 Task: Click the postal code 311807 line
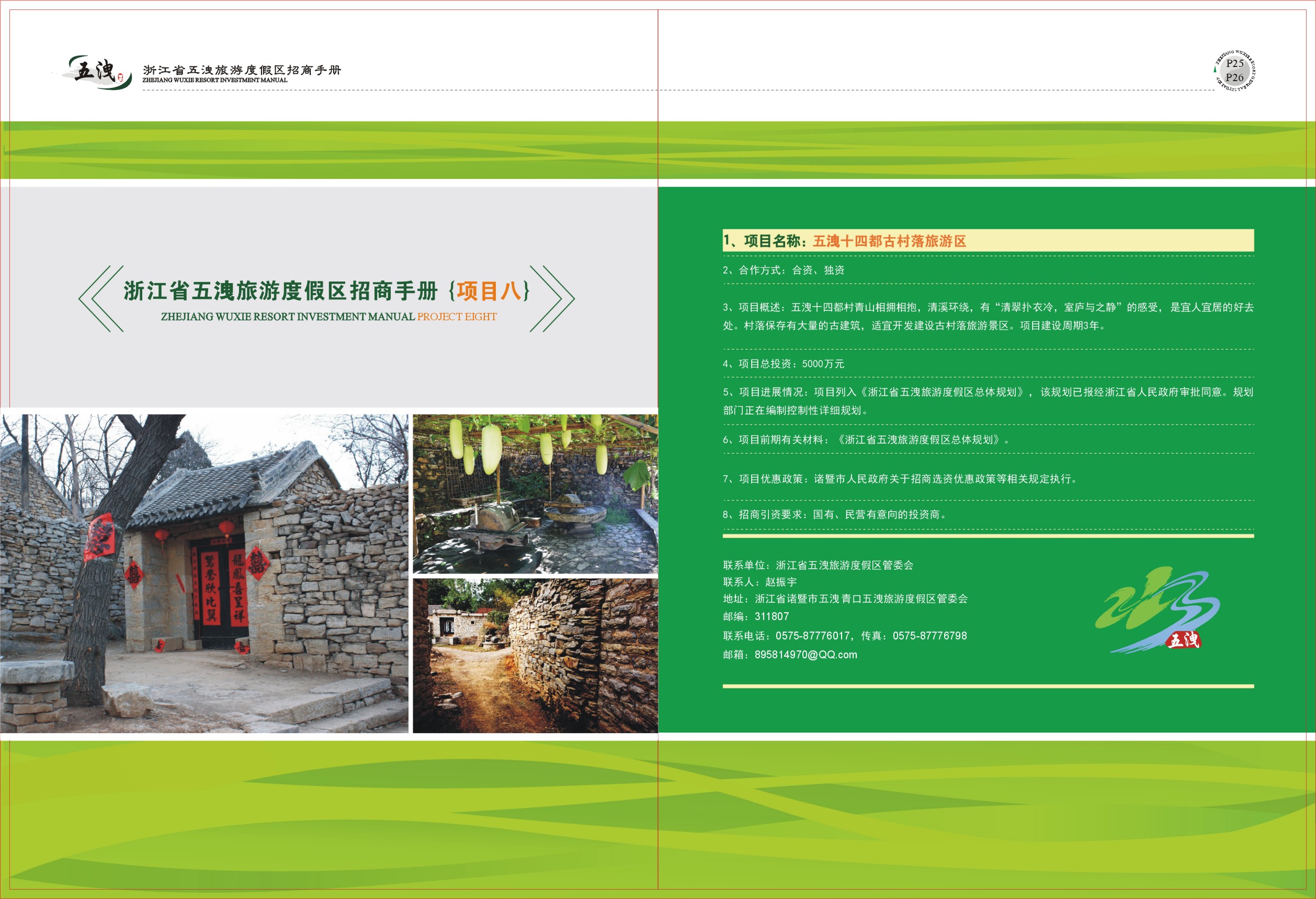pyautogui.click(x=755, y=616)
